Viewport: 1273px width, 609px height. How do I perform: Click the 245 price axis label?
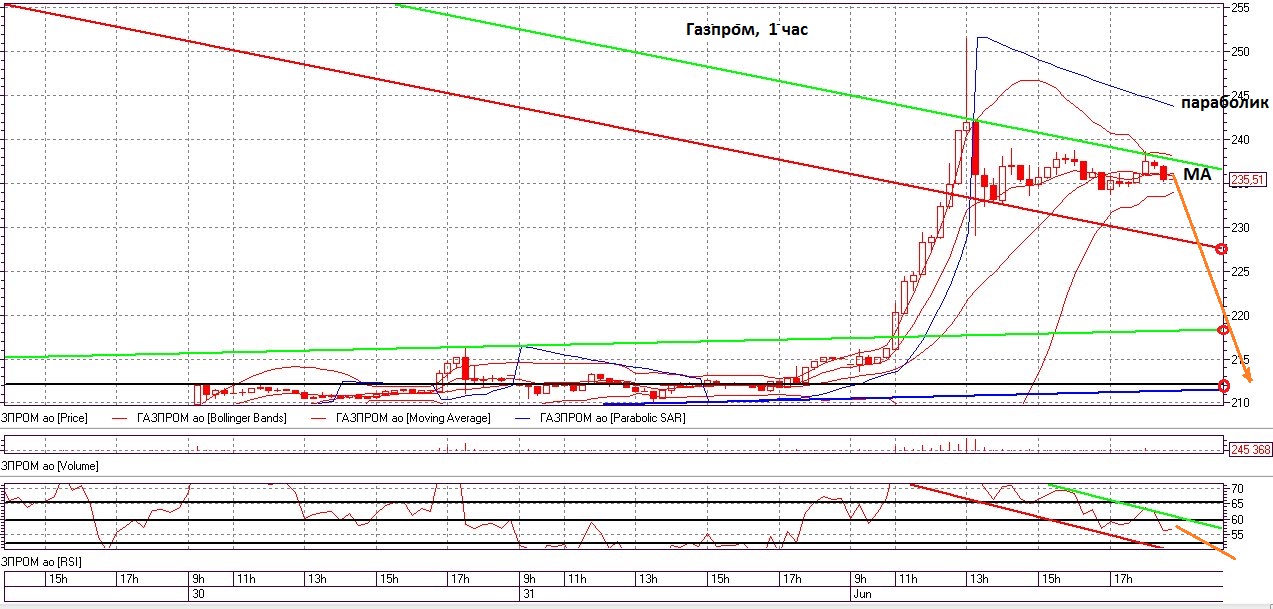(1241, 96)
